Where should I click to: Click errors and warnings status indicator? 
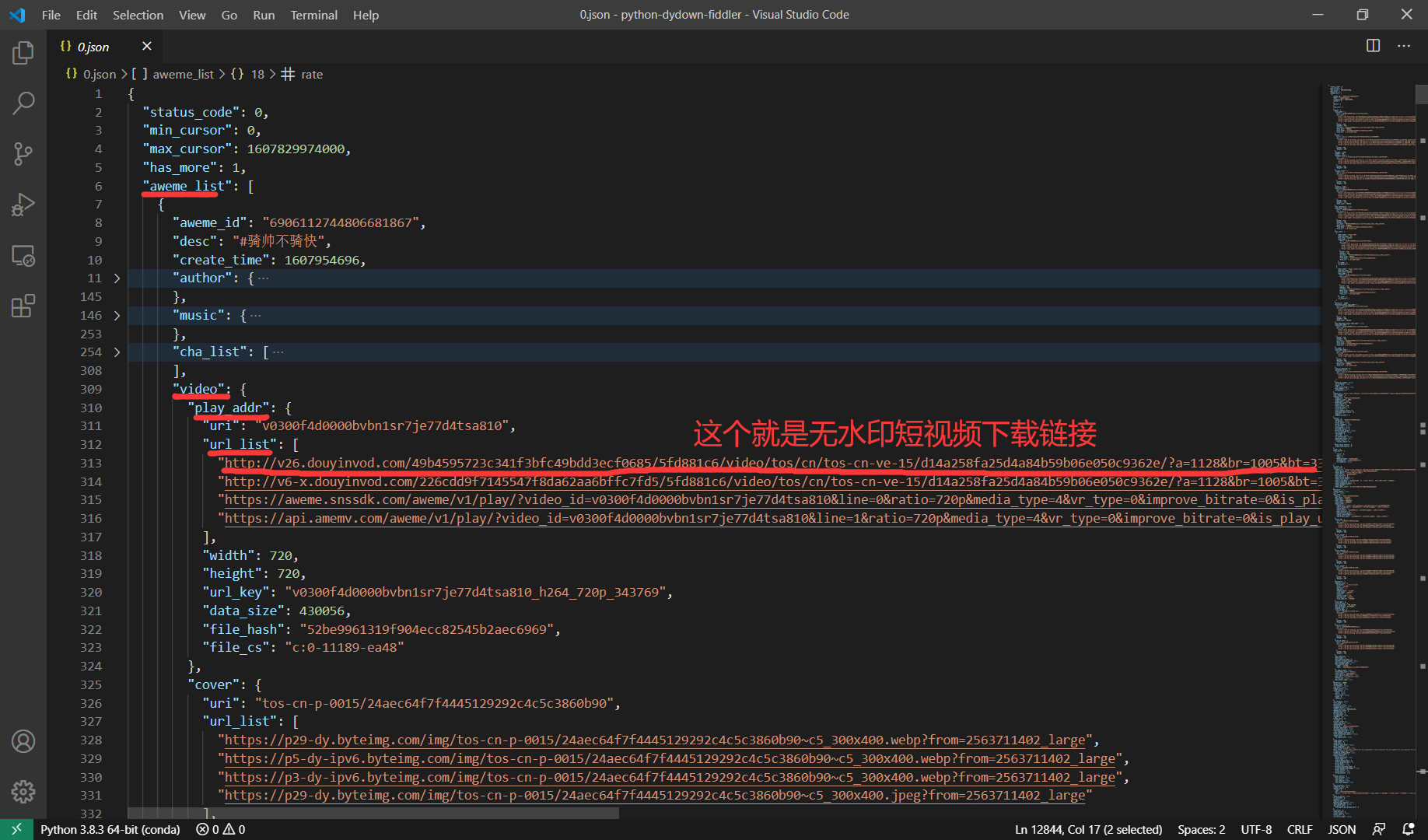(221, 829)
